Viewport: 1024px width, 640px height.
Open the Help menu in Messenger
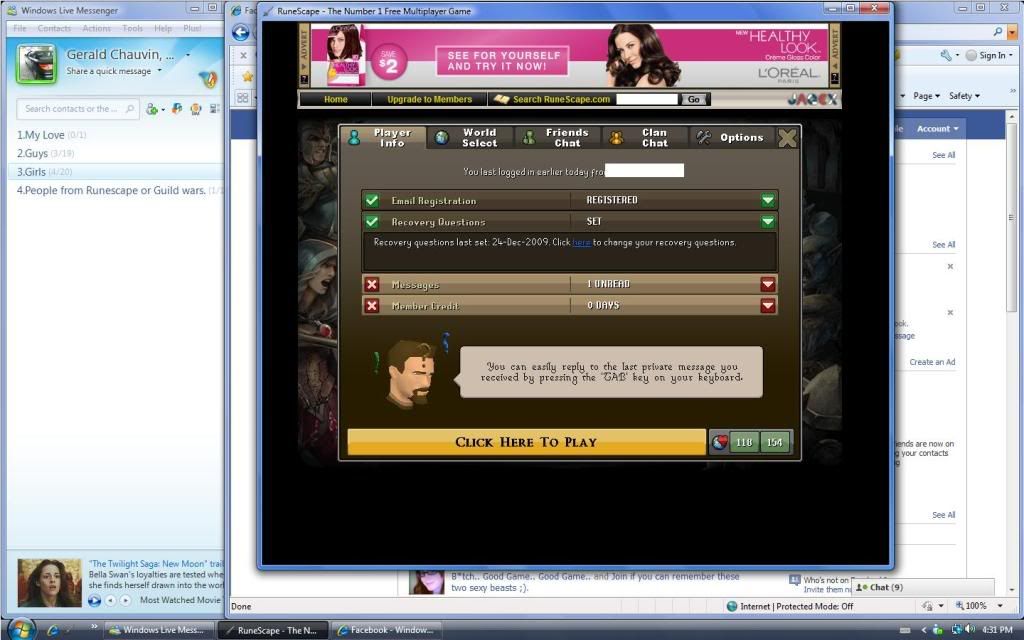pos(163,28)
